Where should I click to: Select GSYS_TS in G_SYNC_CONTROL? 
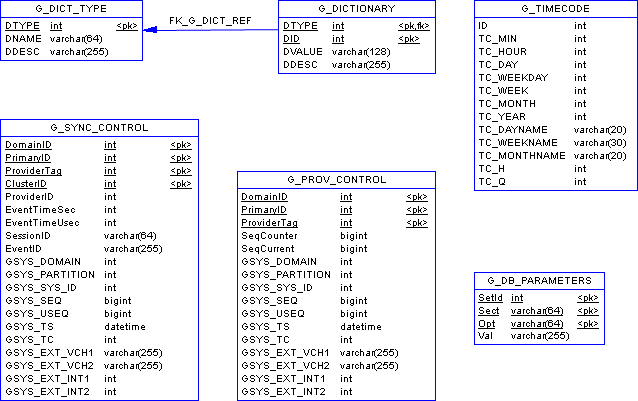coord(29,327)
